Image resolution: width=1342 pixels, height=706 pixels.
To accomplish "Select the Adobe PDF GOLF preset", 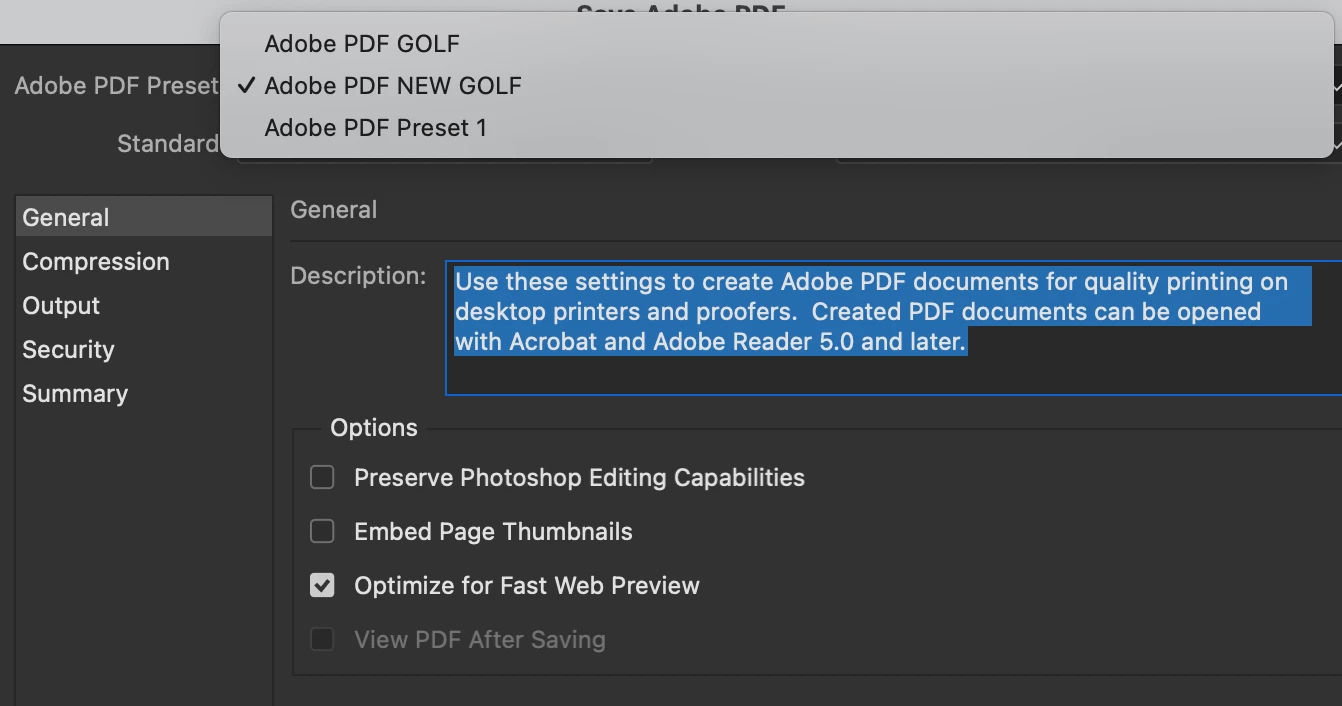I will (x=777, y=44).
